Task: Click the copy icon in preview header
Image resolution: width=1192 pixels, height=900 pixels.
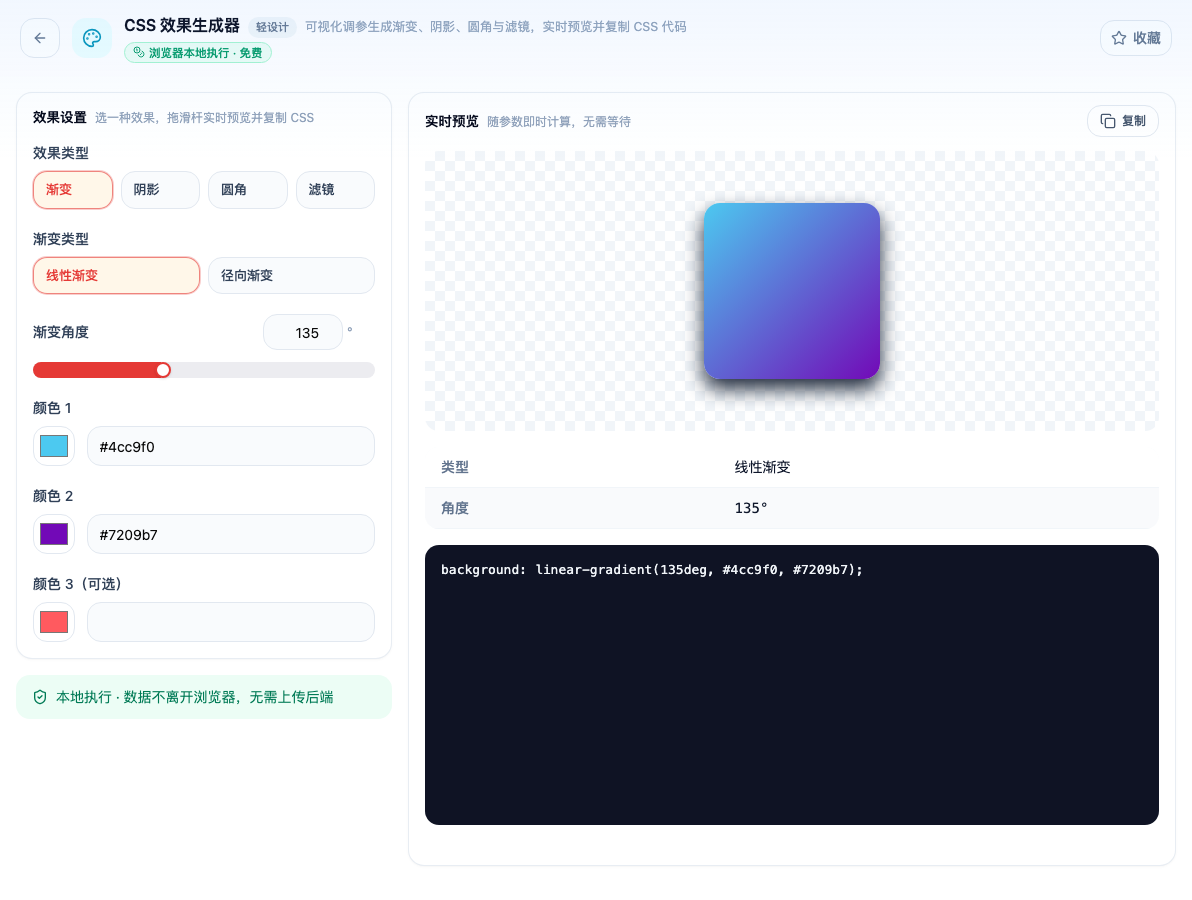Action: click(1108, 121)
